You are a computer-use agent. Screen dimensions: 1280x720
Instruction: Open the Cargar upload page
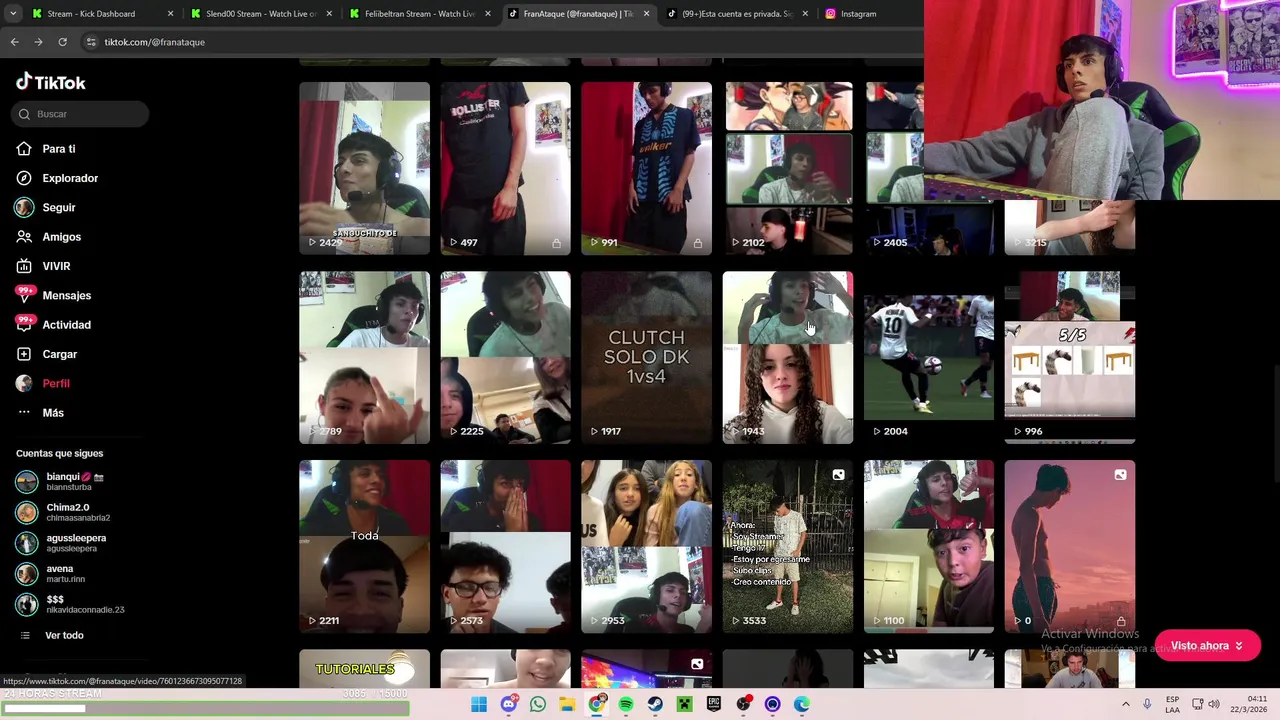point(59,354)
